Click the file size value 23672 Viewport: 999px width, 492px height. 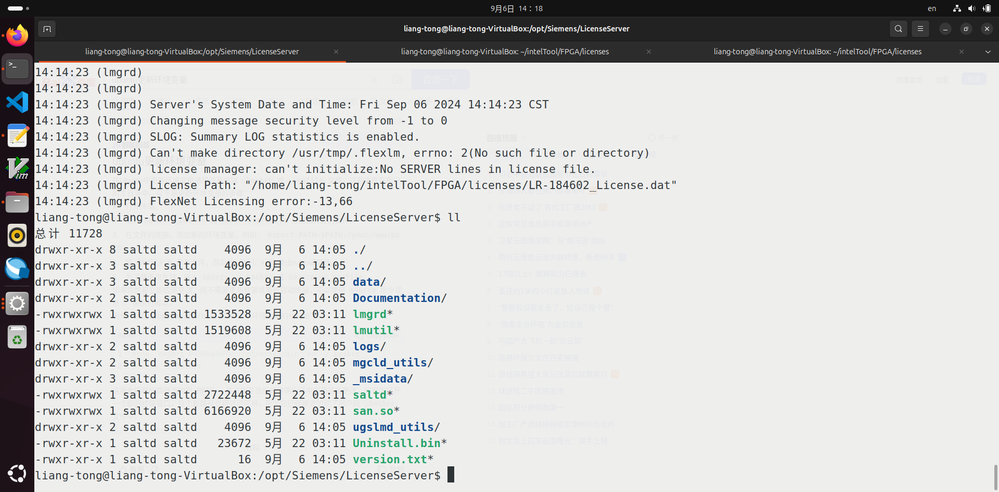[234, 443]
